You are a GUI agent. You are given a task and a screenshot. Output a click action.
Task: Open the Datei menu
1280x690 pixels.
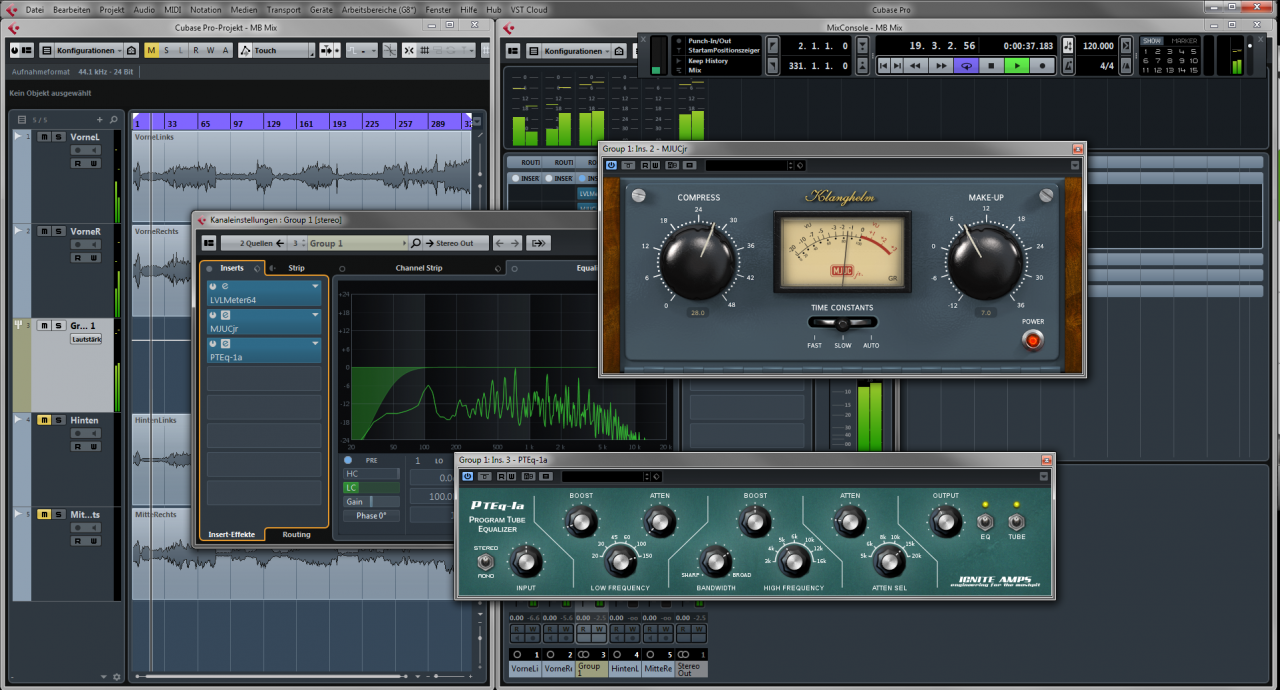(34, 9)
